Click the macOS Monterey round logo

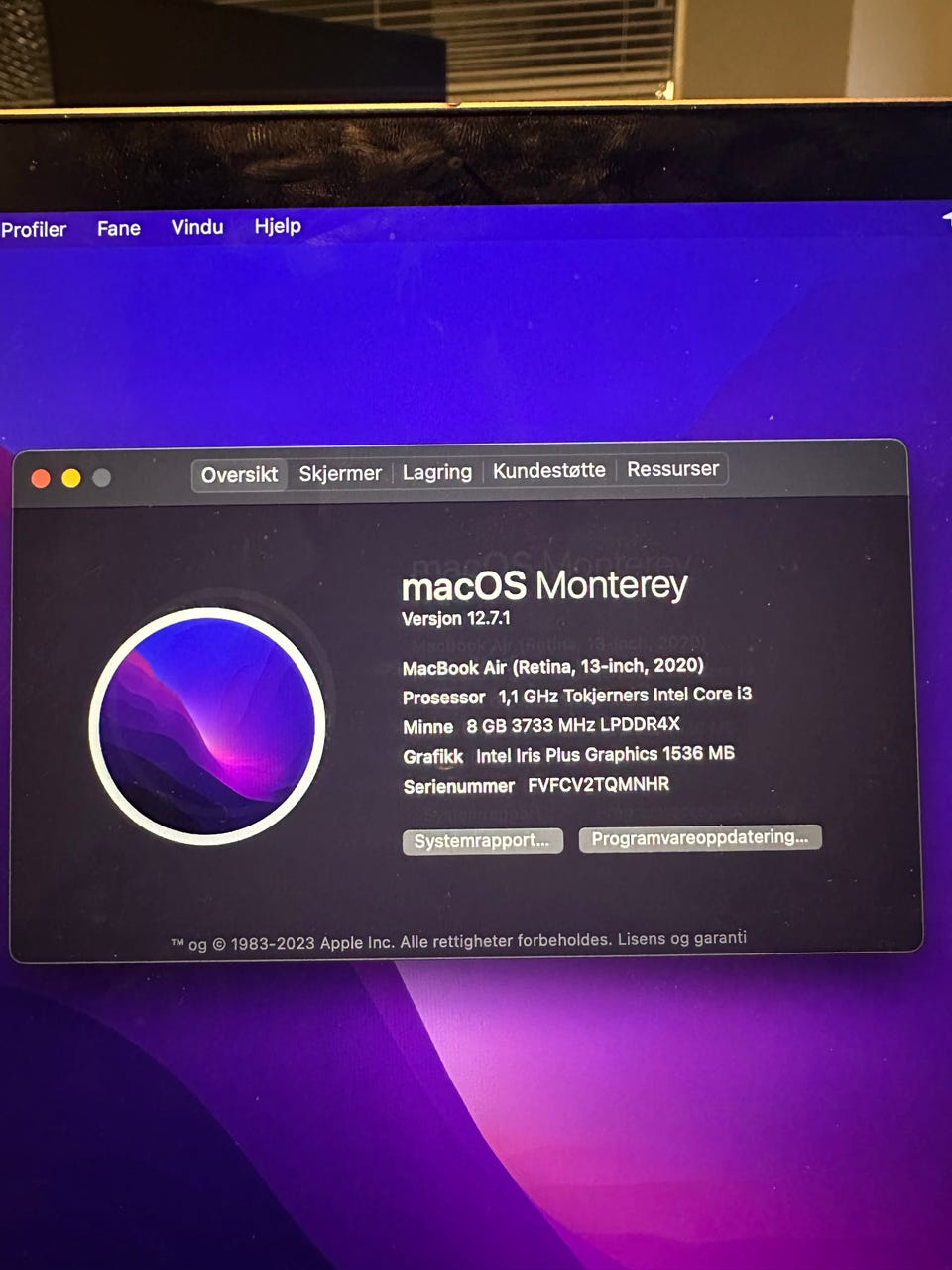tap(207, 726)
